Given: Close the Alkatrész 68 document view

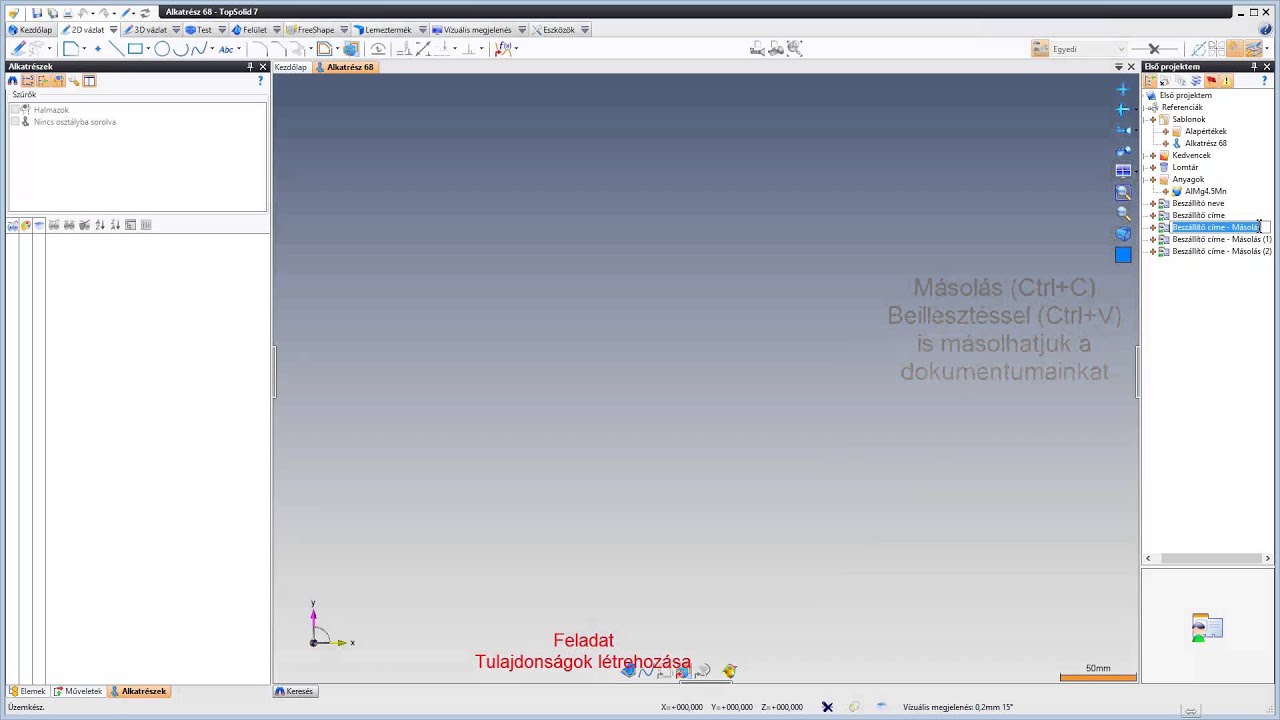Looking at the screenshot, I should click(x=1131, y=67).
